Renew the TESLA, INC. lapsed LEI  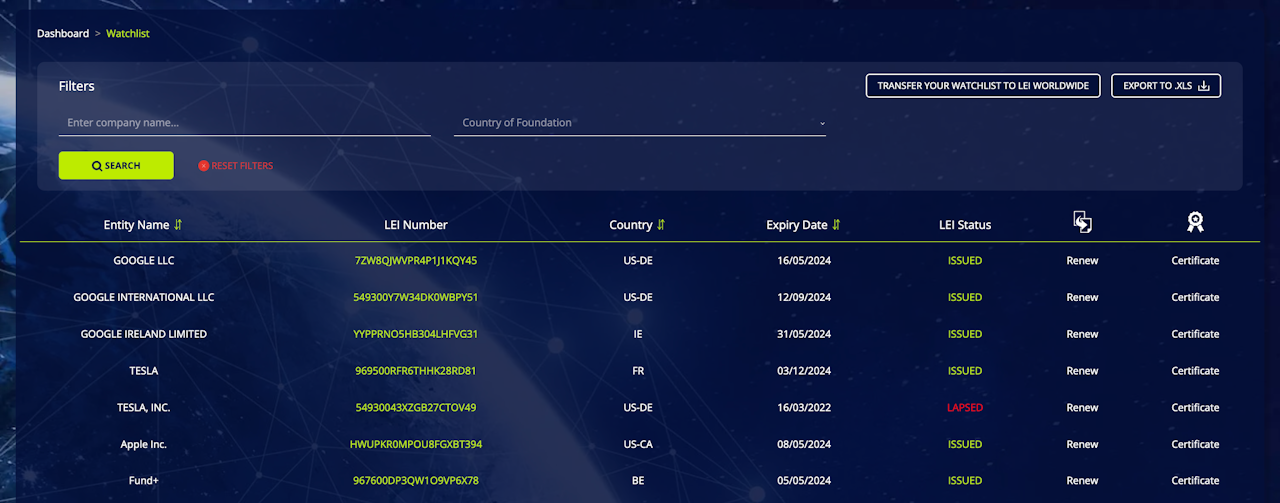click(x=1082, y=408)
